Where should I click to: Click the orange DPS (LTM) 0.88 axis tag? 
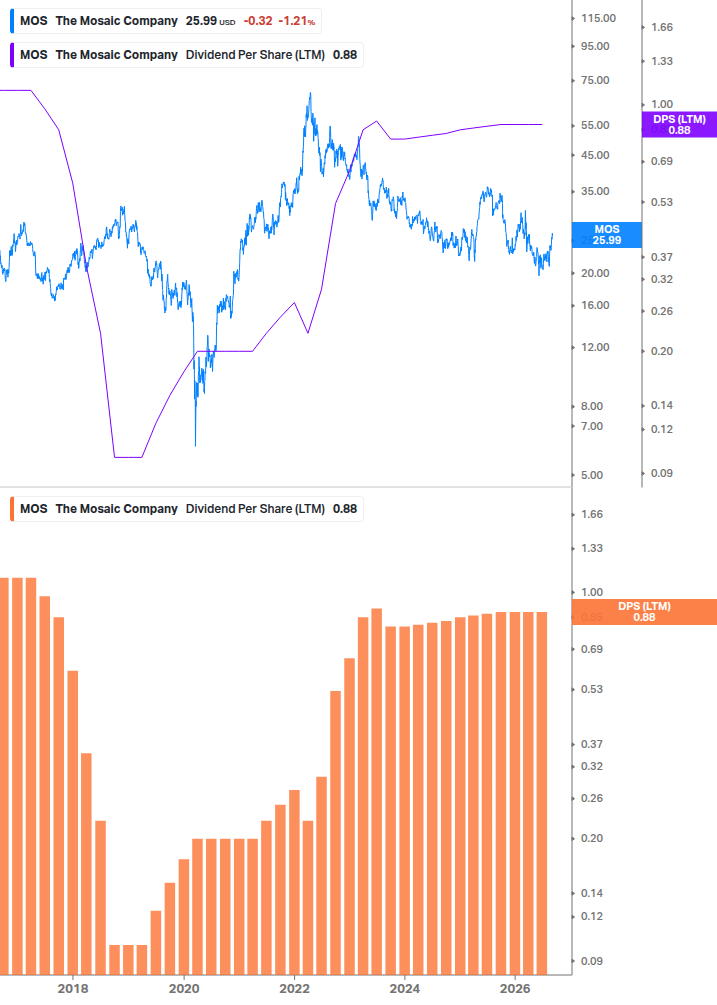pos(644,611)
